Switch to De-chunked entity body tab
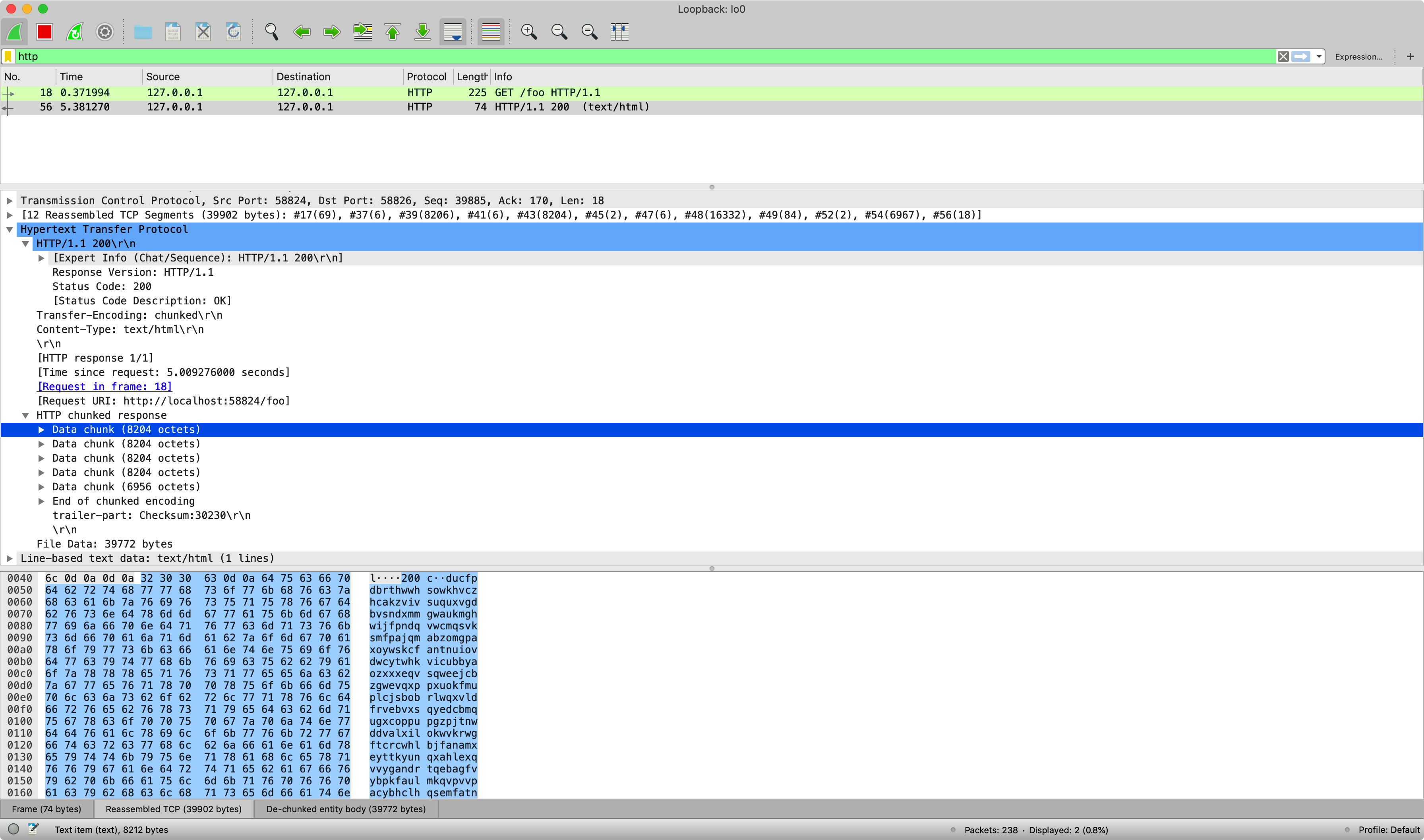This screenshot has height=840, width=1424. (x=346, y=809)
